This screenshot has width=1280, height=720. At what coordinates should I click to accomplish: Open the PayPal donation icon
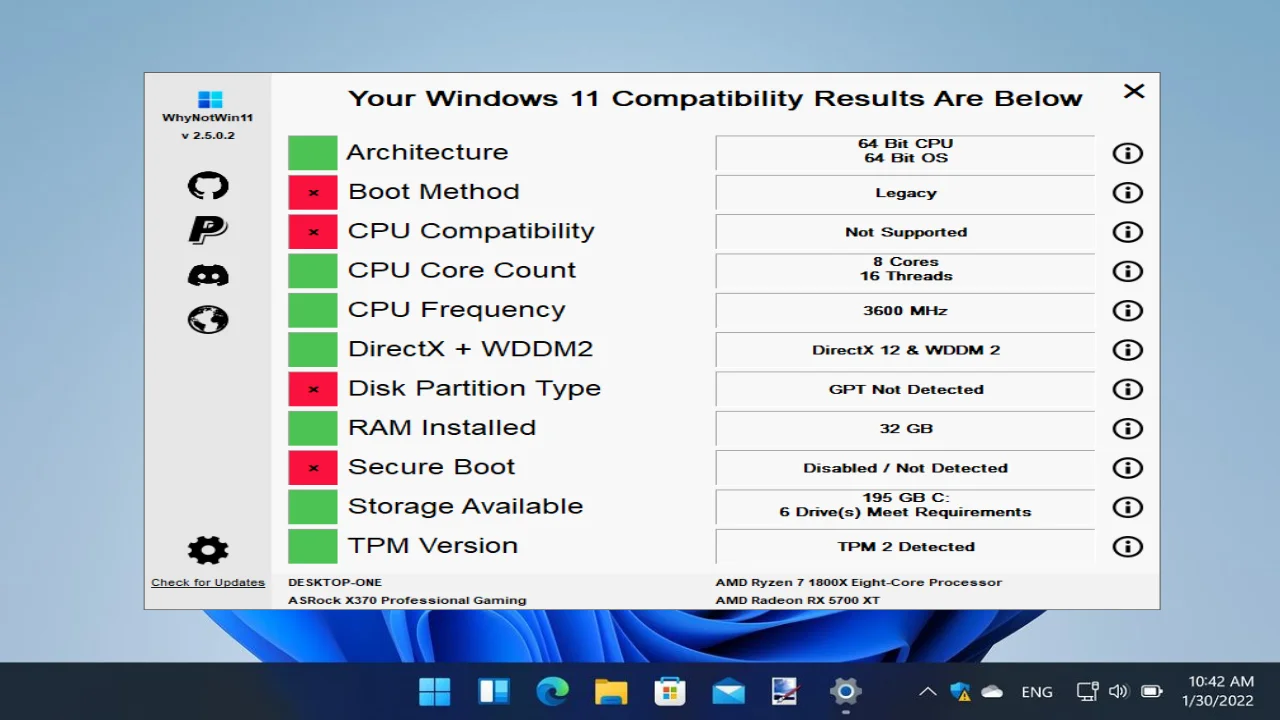point(208,230)
